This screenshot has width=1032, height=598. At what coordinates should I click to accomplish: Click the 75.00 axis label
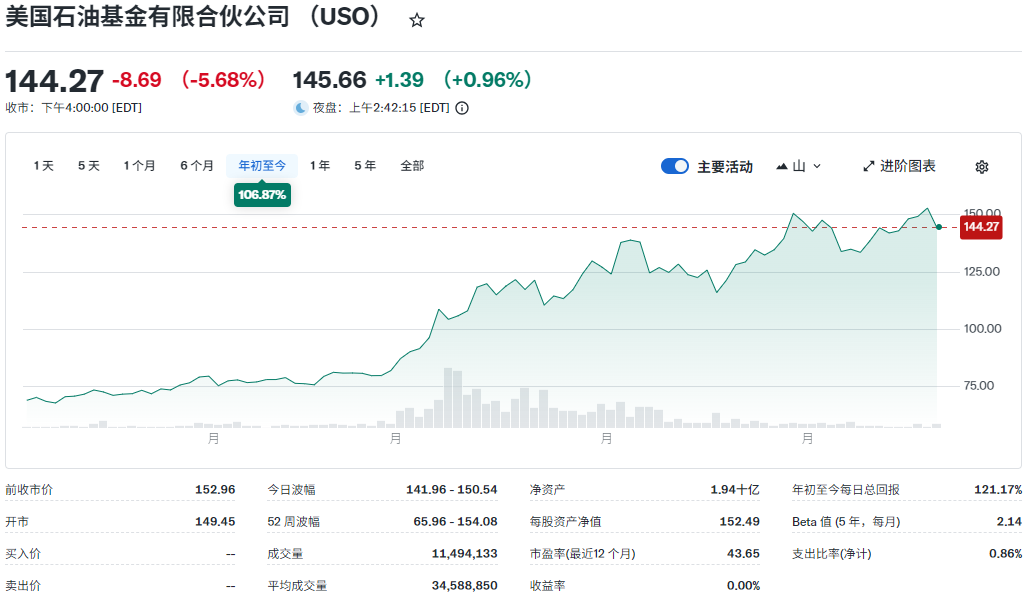pos(979,386)
